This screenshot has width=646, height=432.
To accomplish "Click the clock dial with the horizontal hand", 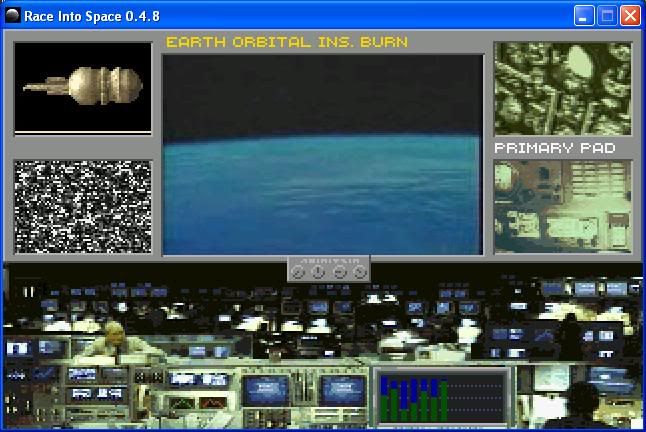I will point(339,272).
